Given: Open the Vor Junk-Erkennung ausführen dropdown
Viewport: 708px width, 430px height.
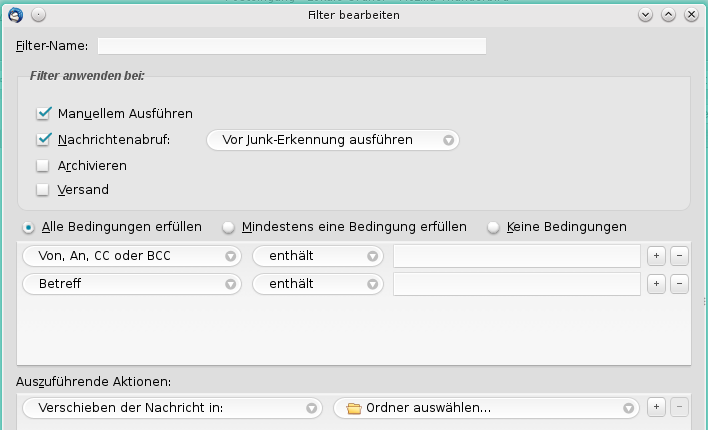Looking at the screenshot, I should coord(332,140).
